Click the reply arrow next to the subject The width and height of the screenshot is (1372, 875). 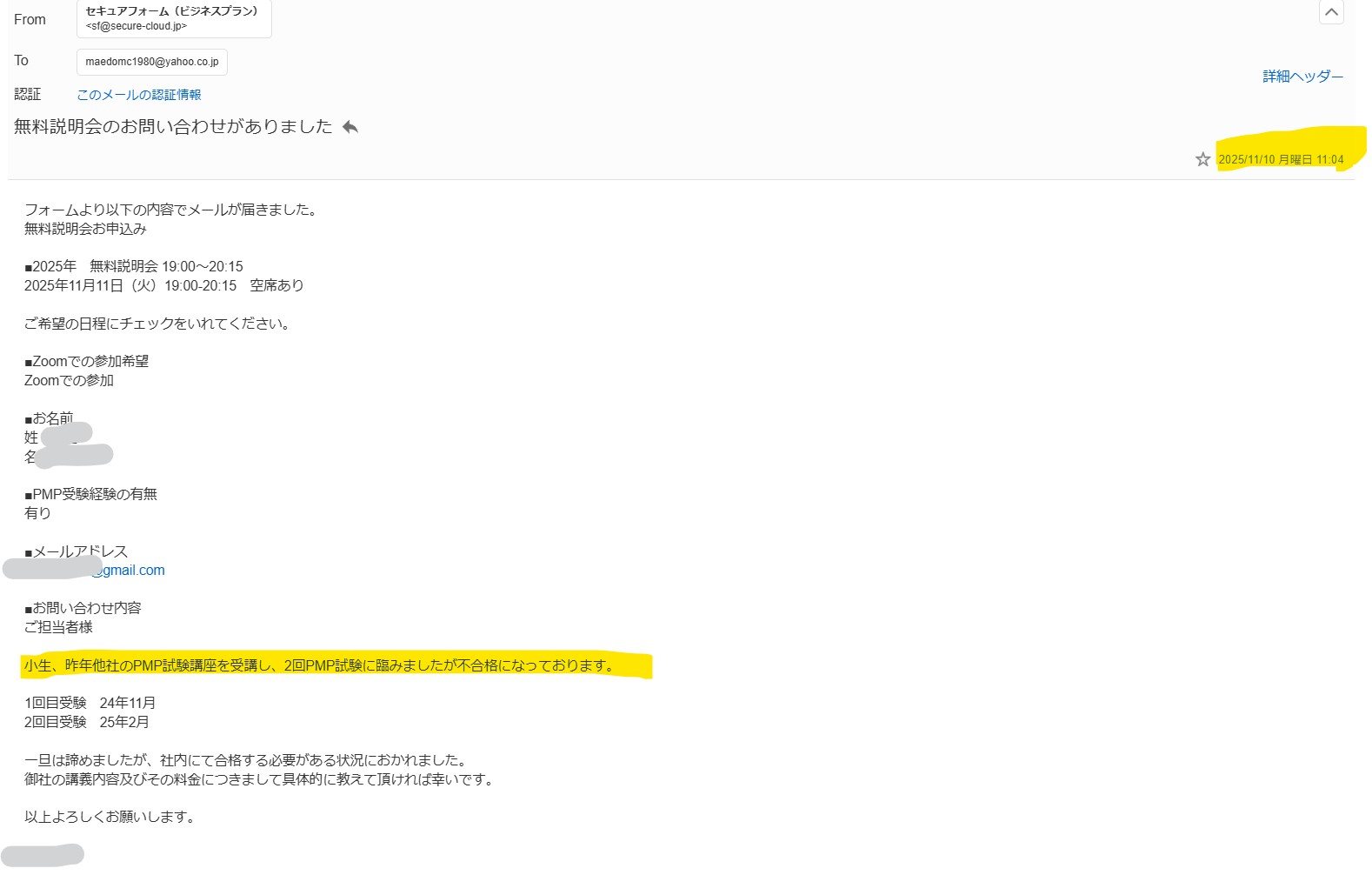click(350, 128)
